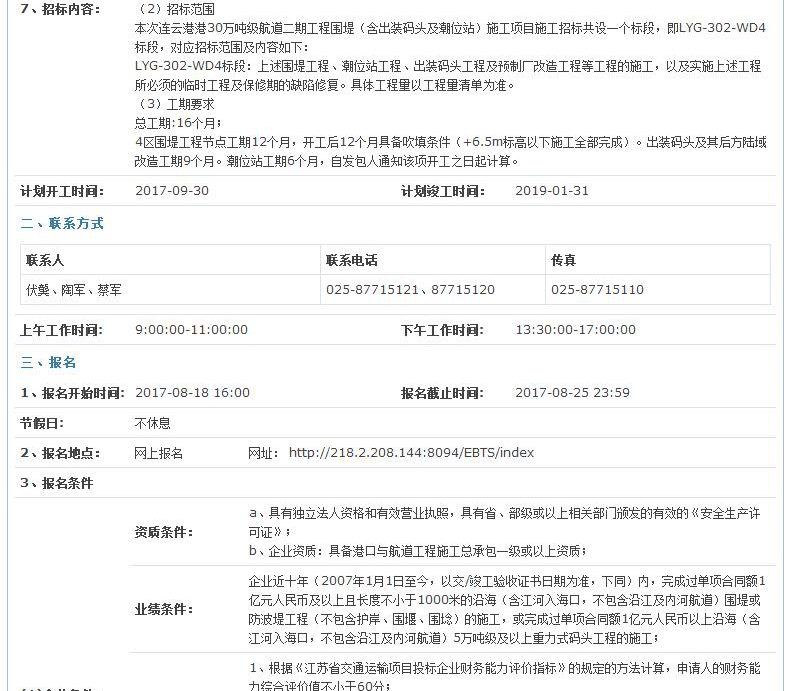Screen dimensions: 792x691
Task: Click the 传真 table column header
Action: [564, 260]
